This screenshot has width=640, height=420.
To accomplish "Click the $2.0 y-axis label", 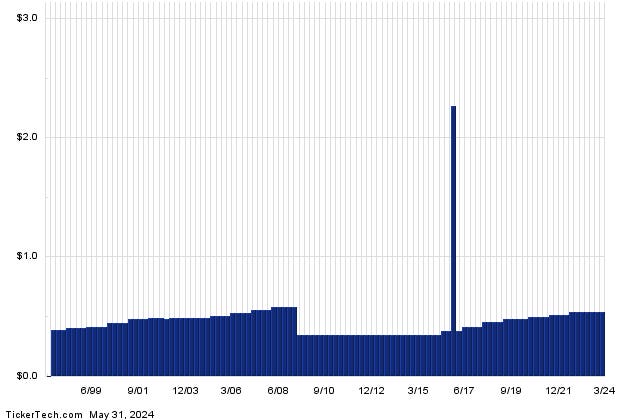I will point(27,137).
